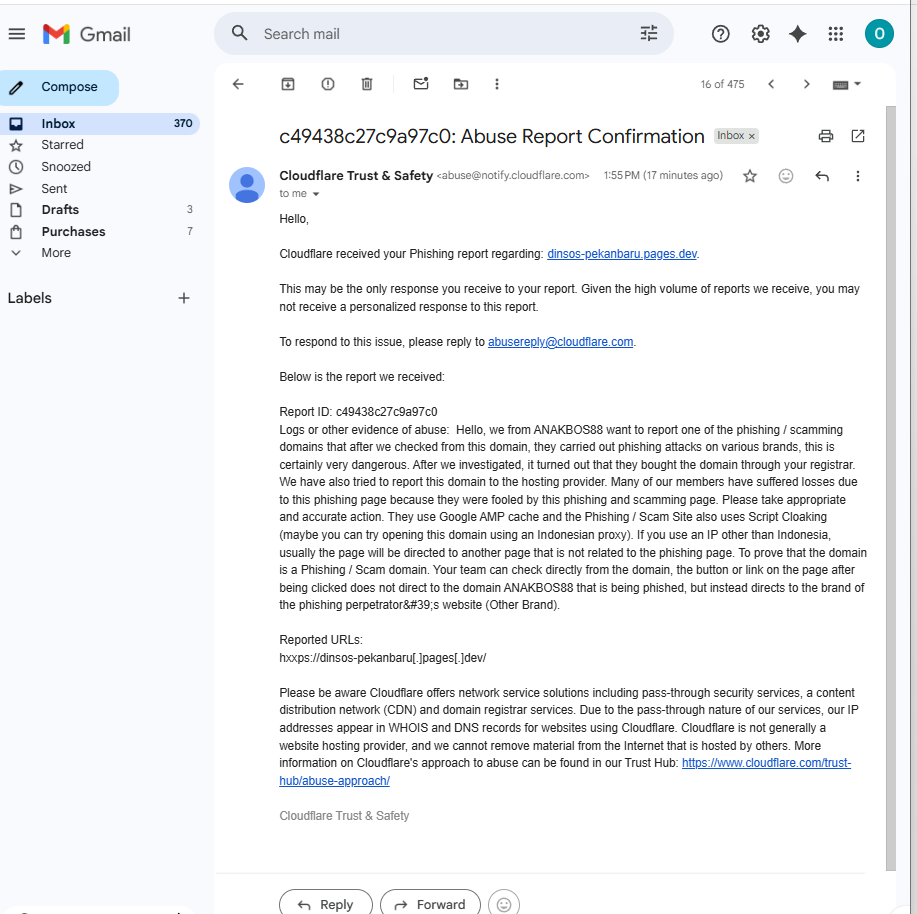Click the '16 of 475' counter
The height and width of the screenshot is (914, 917).
[722, 84]
